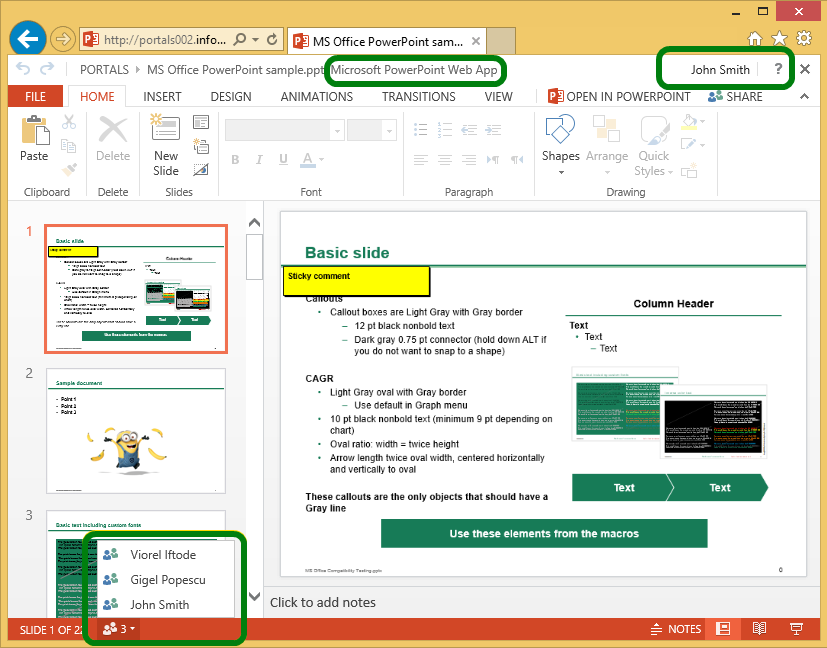Click the duplicate shape icon in Drawing group
Viewport: 827px width, 648px height.
tap(689, 170)
